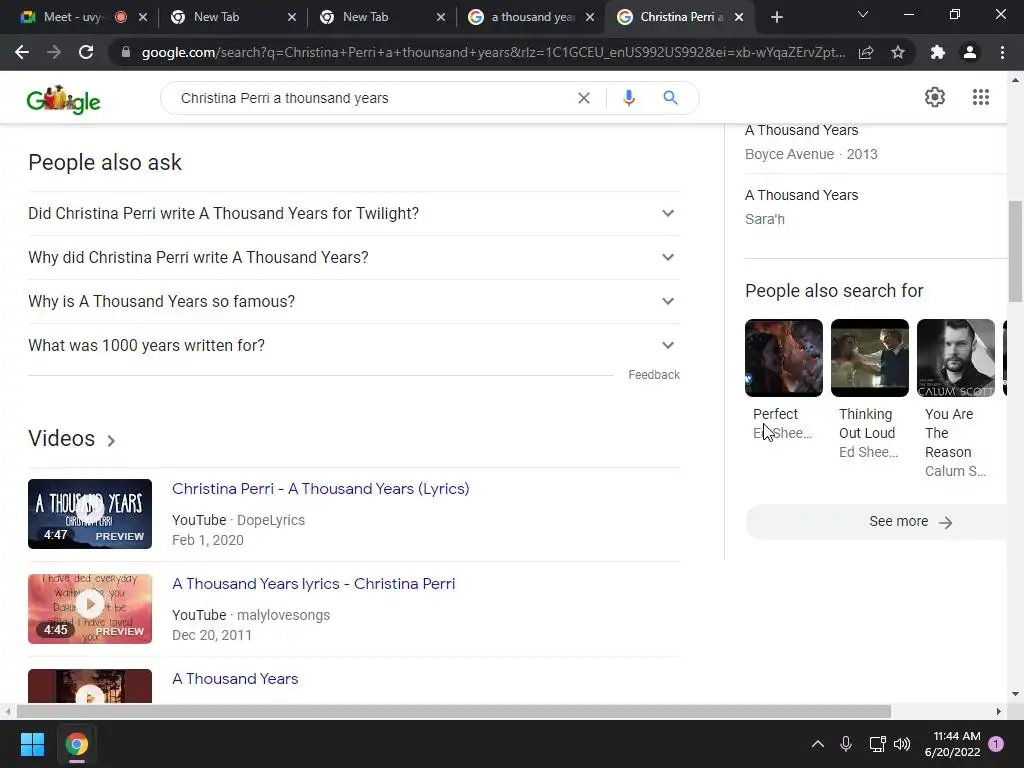Screen dimensions: 1024x768
Task: Open Google search settings gear
Action: coord(935,97)
